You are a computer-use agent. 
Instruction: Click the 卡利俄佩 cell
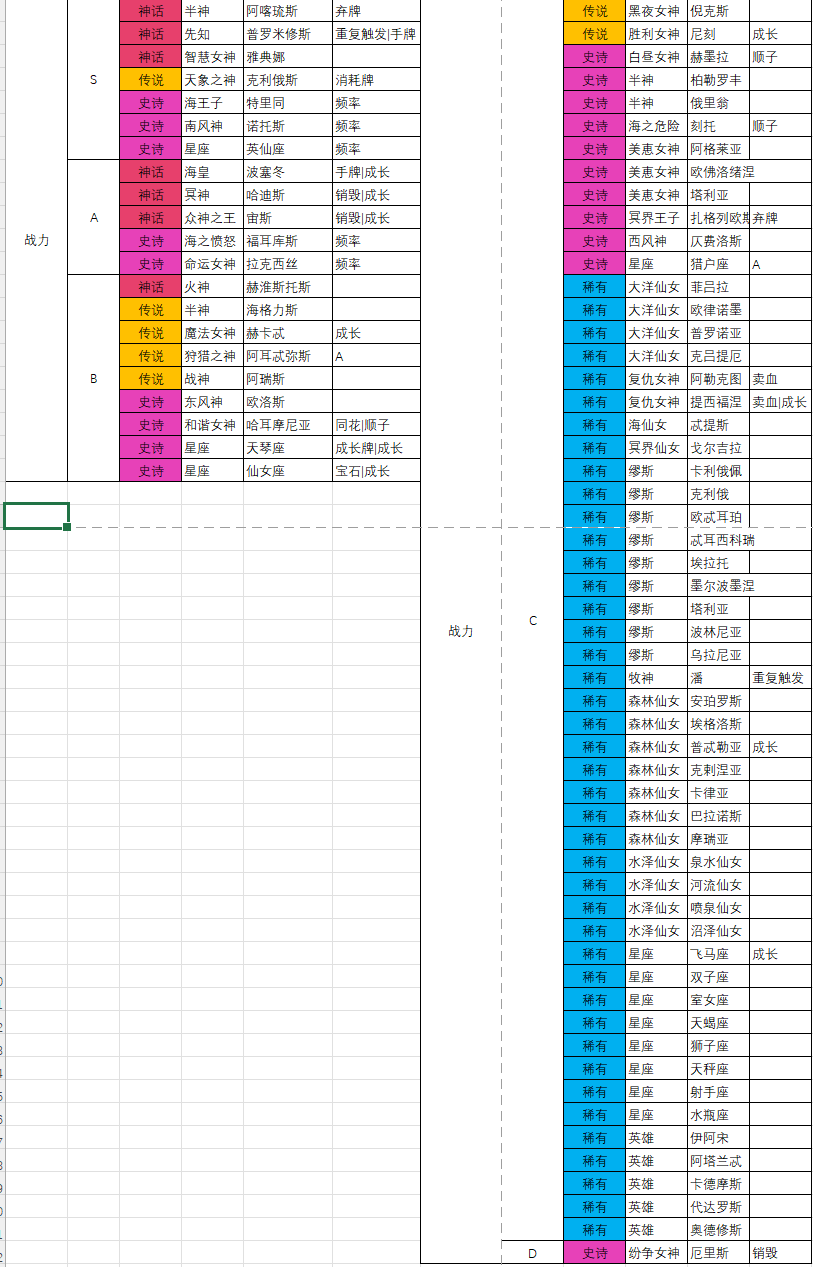[718, 471]
